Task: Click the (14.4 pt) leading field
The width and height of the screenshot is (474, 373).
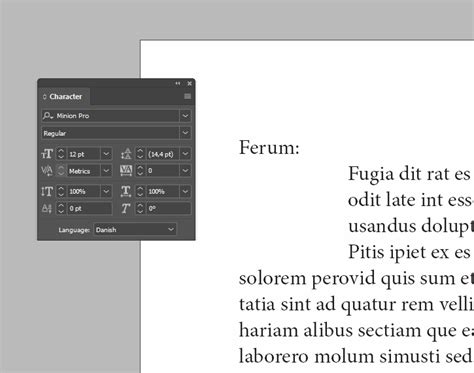Action: click(163, 154)
